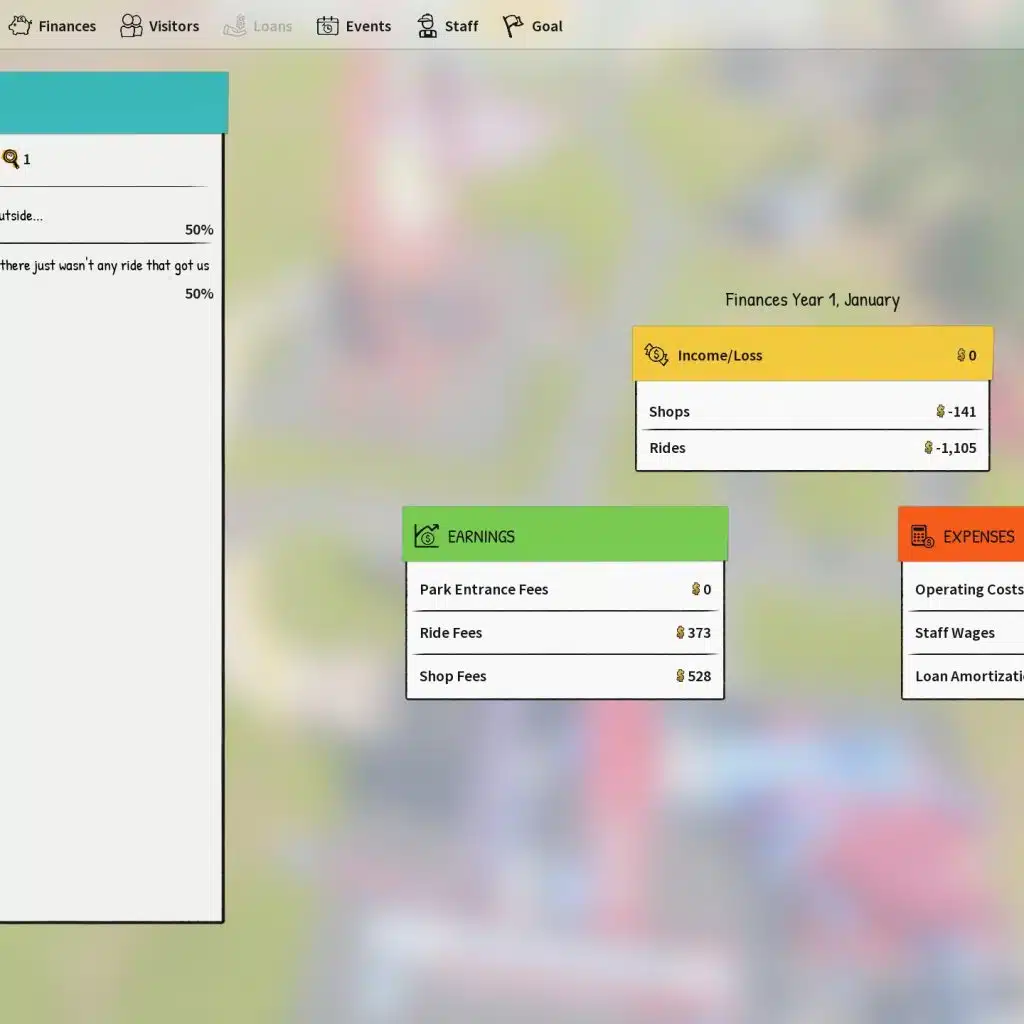Click the Shop Fees earnings row
Viewport: 1024px width, 1024px height.
[565, 676]
